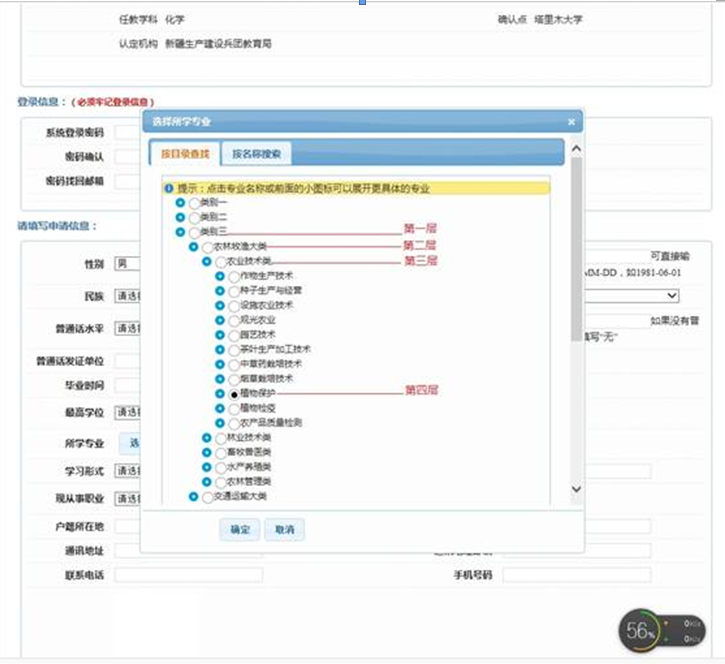The height and width of the screenshot is (664, 725).
Task: Click the blue icon before 交通运输大类
Action: (x=193, y=496)
